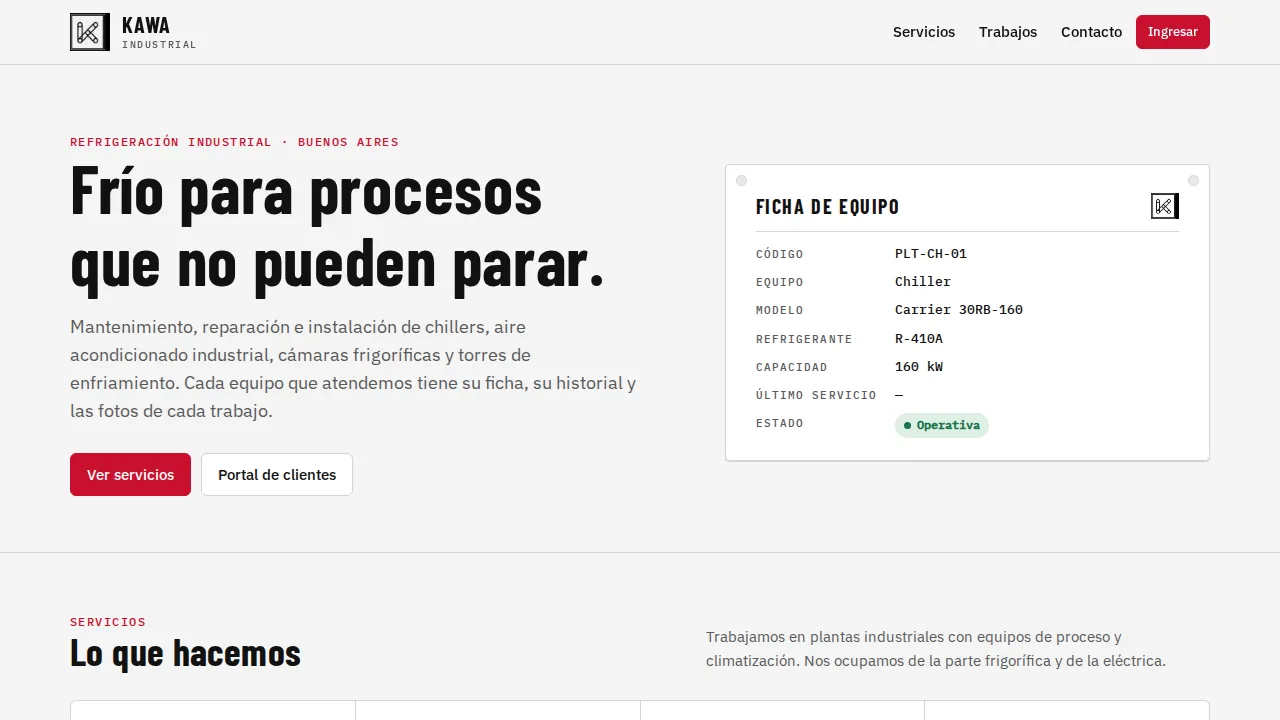Click the Operativa status badge

click(x=942, y=425)
